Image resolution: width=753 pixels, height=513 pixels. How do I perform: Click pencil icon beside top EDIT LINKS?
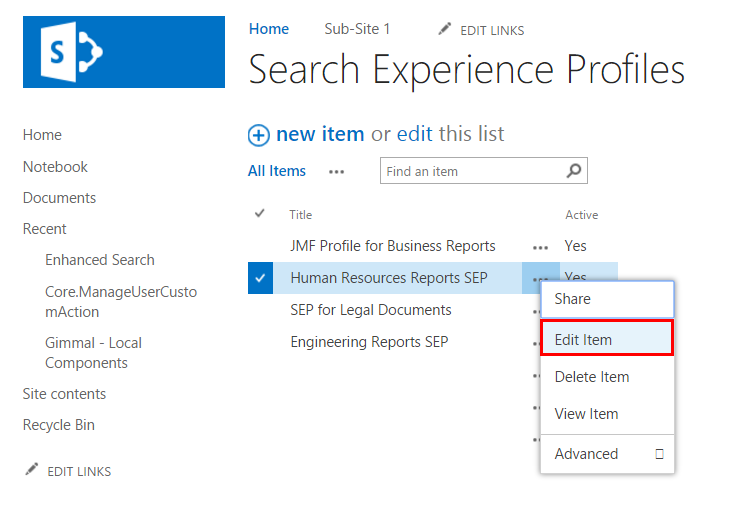[x=445, y=30]
